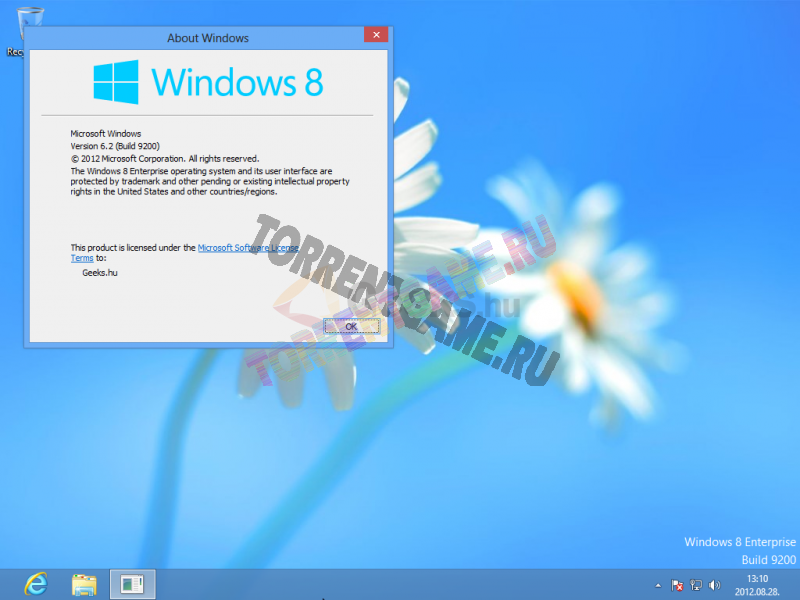Select the 'Geeks.hu' licensee text

[100, 272]
